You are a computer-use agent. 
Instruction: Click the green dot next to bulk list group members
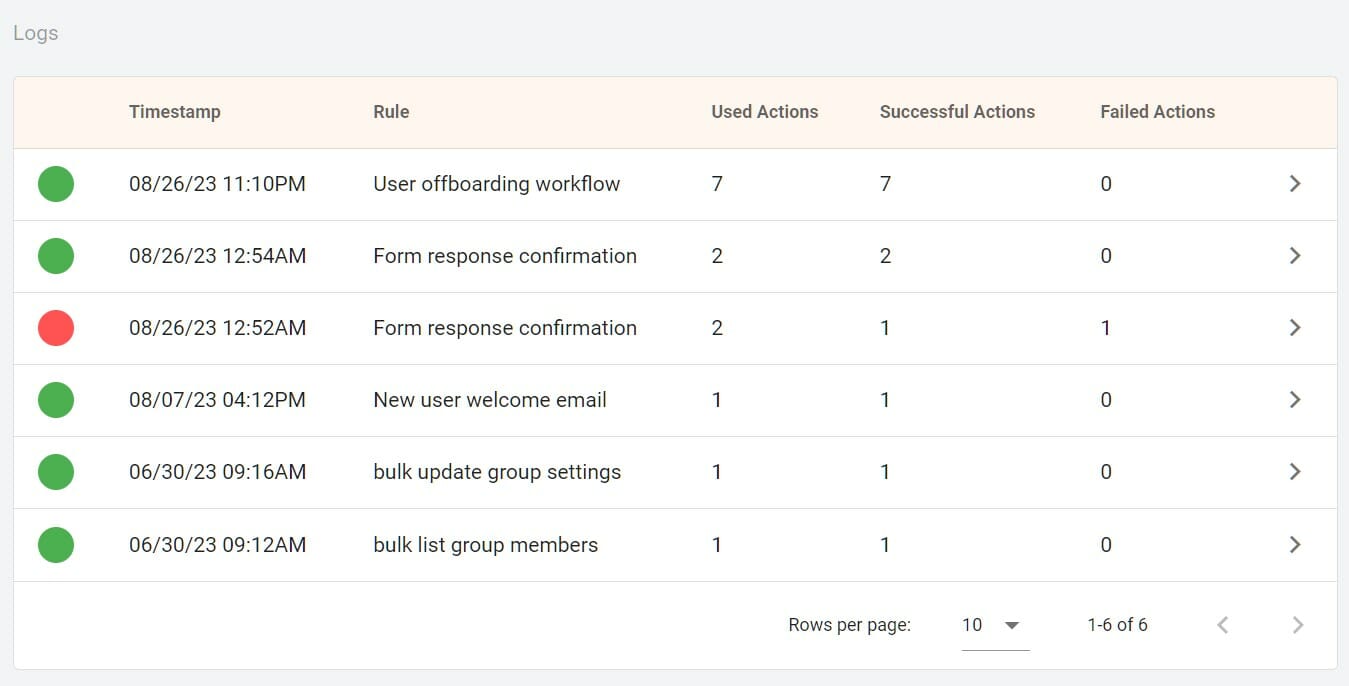tap(56, 544)
